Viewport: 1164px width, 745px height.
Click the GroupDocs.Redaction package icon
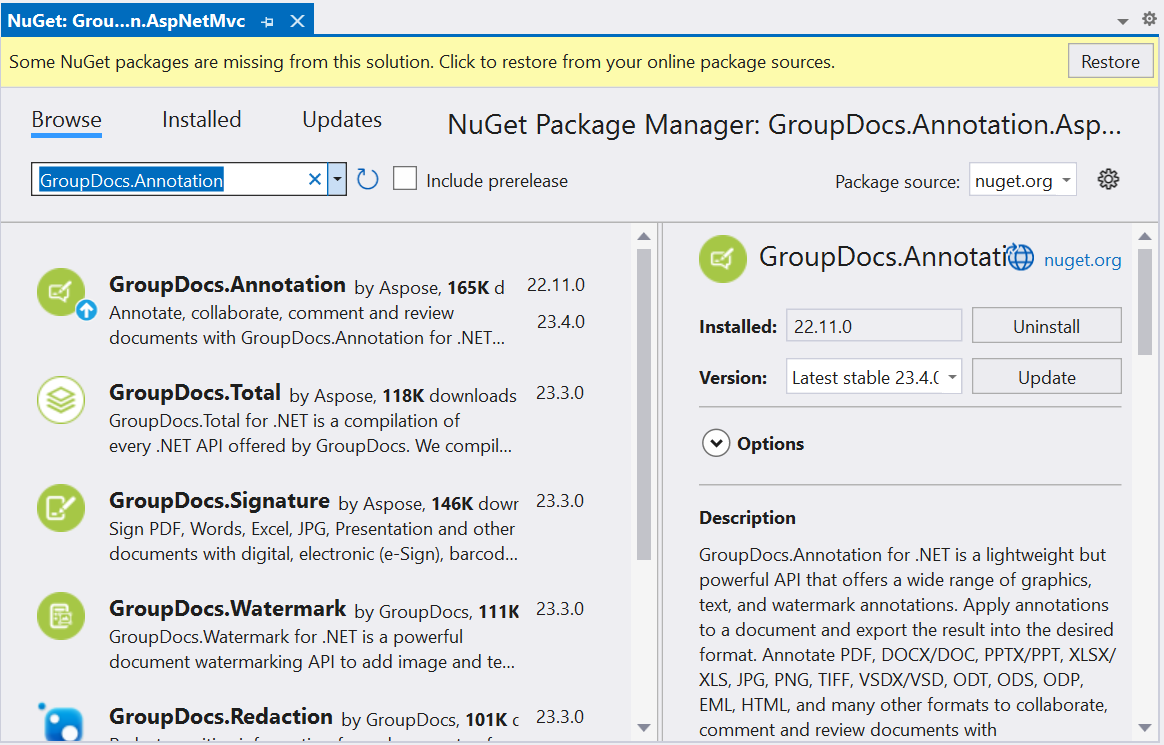pos(61,722)
